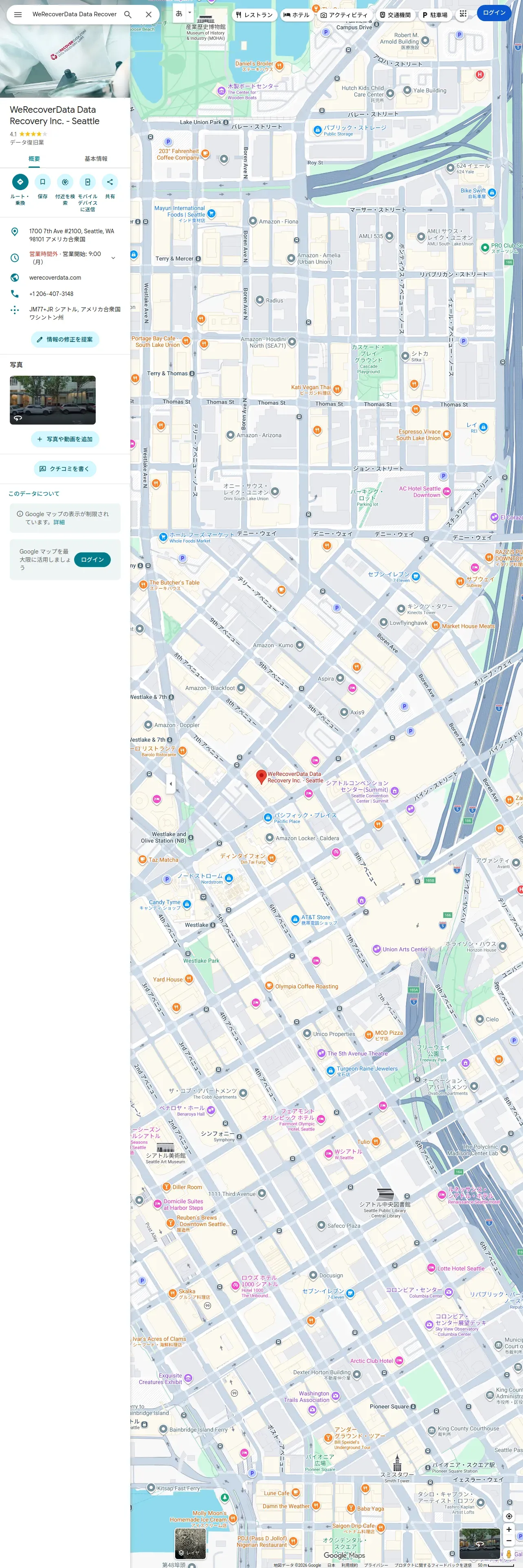Filter map by ホテル chip

pos(297,15)
